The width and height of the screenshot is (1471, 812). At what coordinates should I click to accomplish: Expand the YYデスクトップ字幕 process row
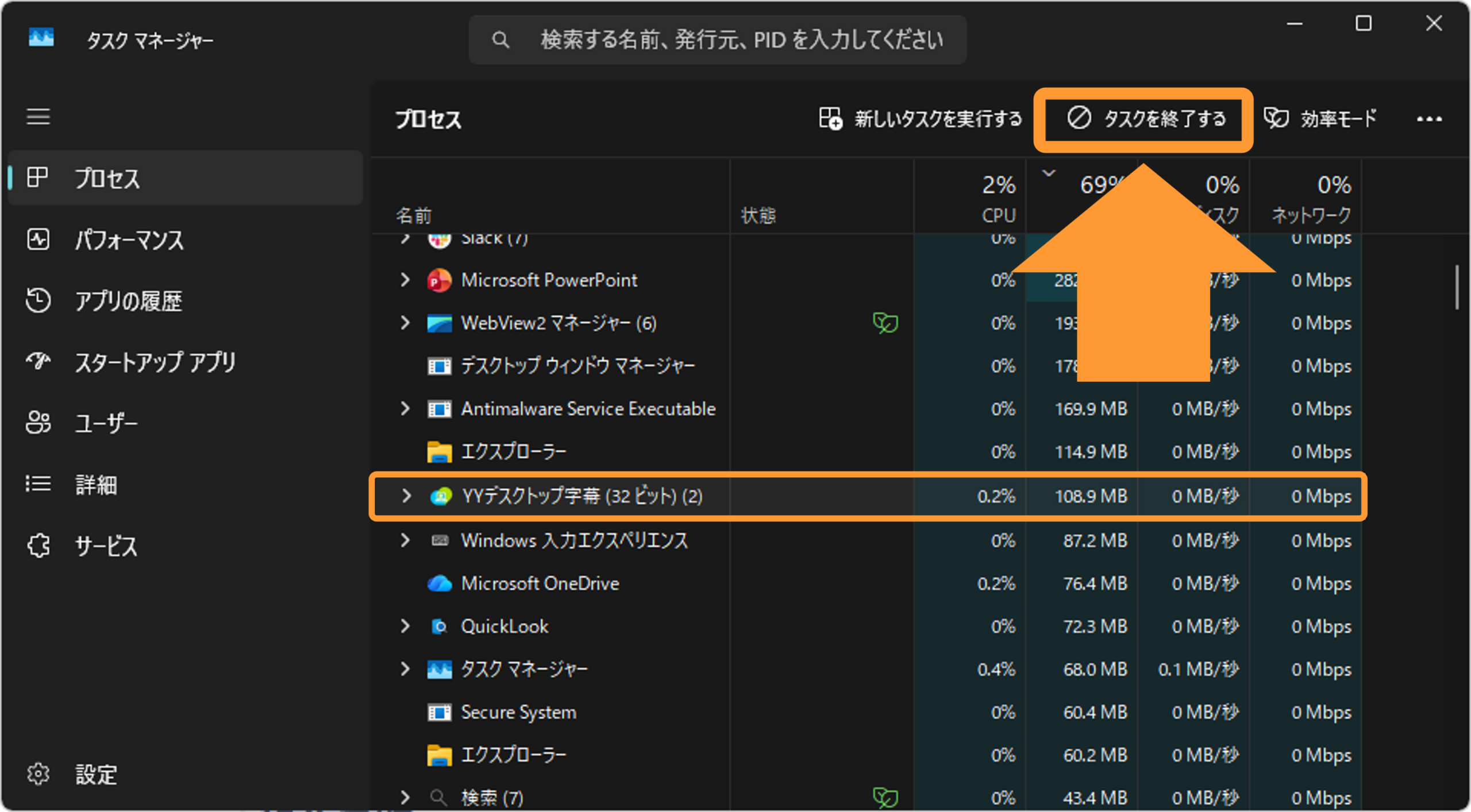pyautogui.click(x=406, y=496)
